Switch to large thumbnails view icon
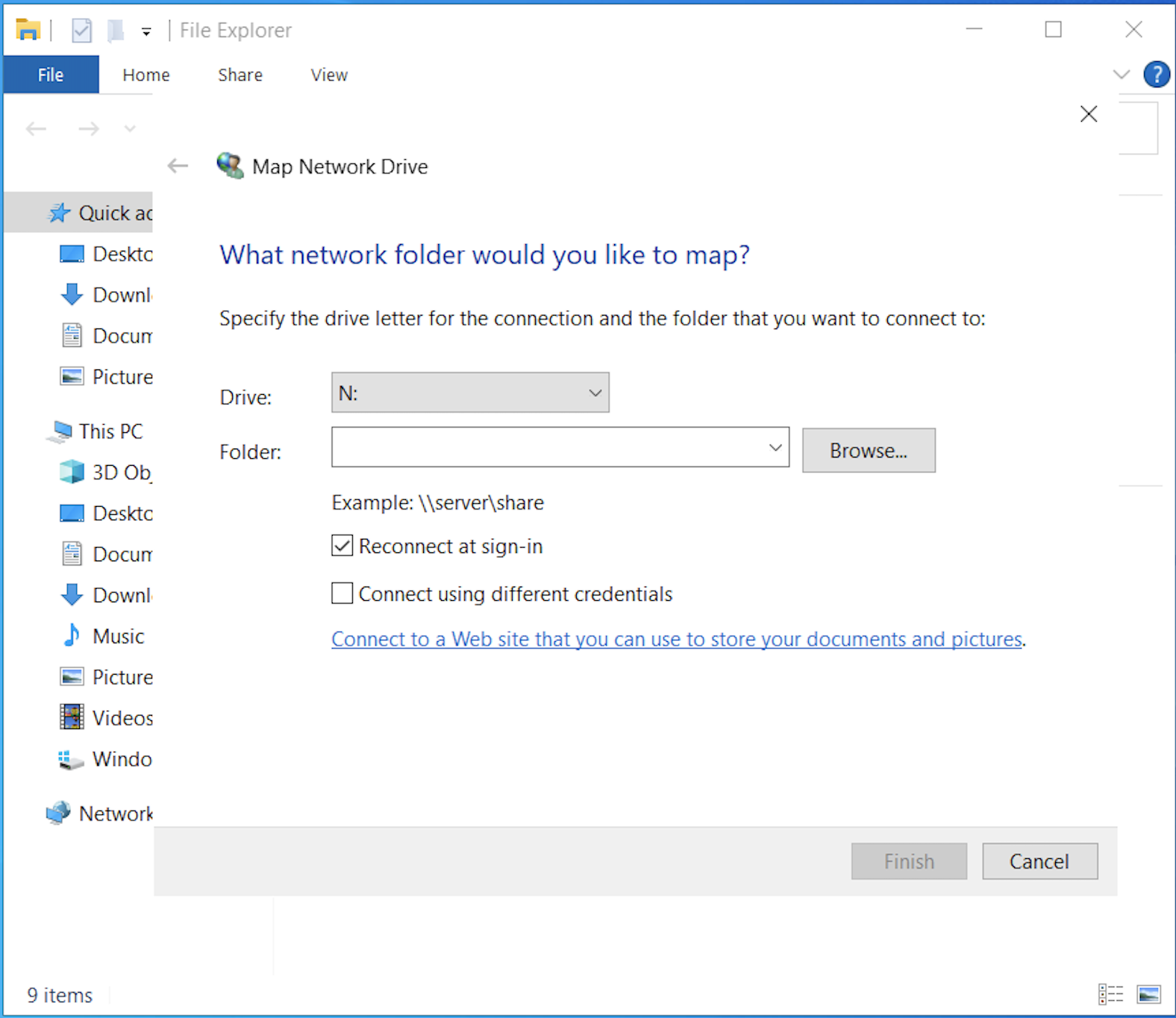Image resolution: width=1176 pixels, height=1018 pixels. [x=1148, y=994]
